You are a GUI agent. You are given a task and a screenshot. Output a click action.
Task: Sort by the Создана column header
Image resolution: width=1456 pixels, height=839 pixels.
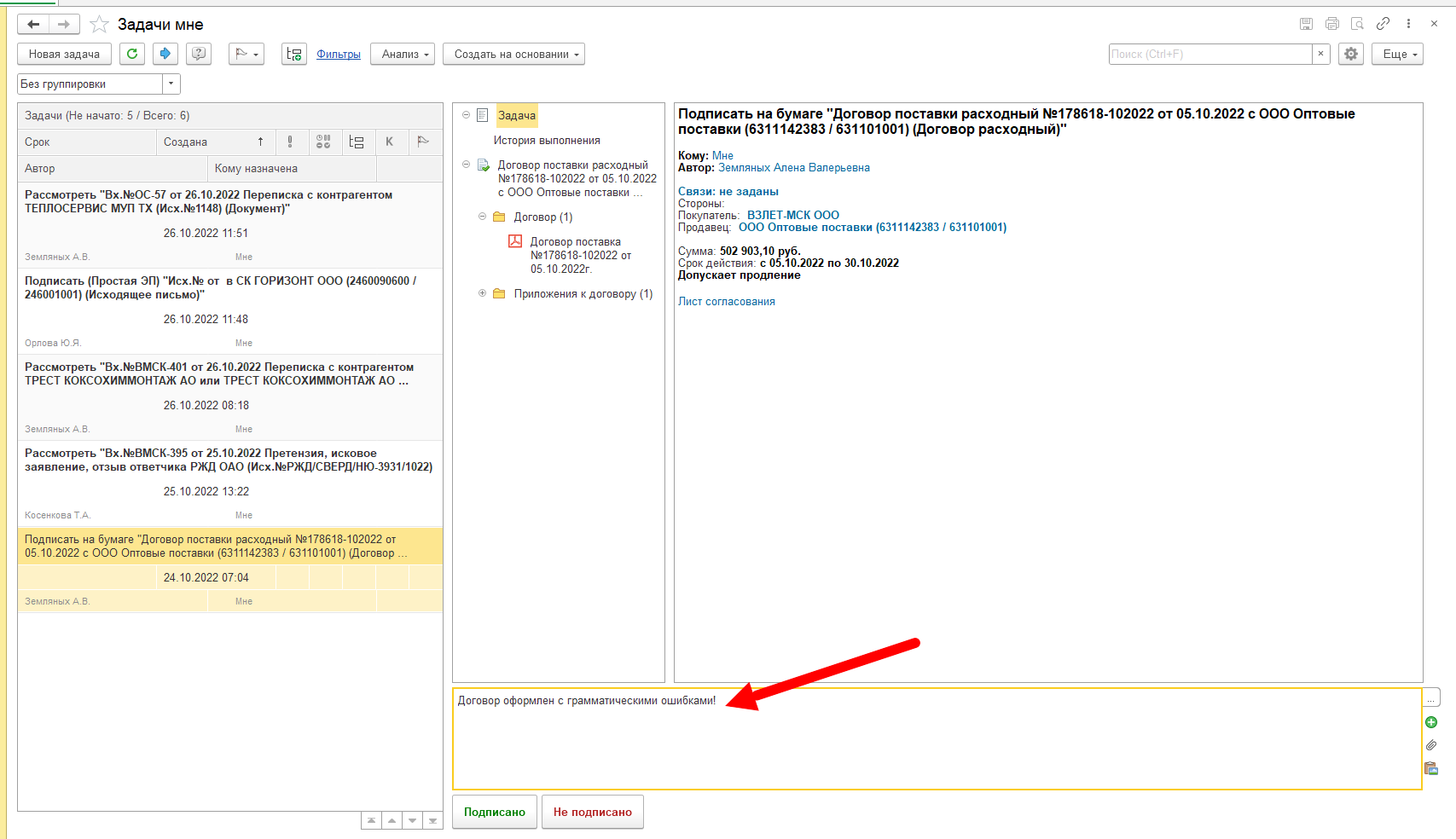click(x=215, y=142)
